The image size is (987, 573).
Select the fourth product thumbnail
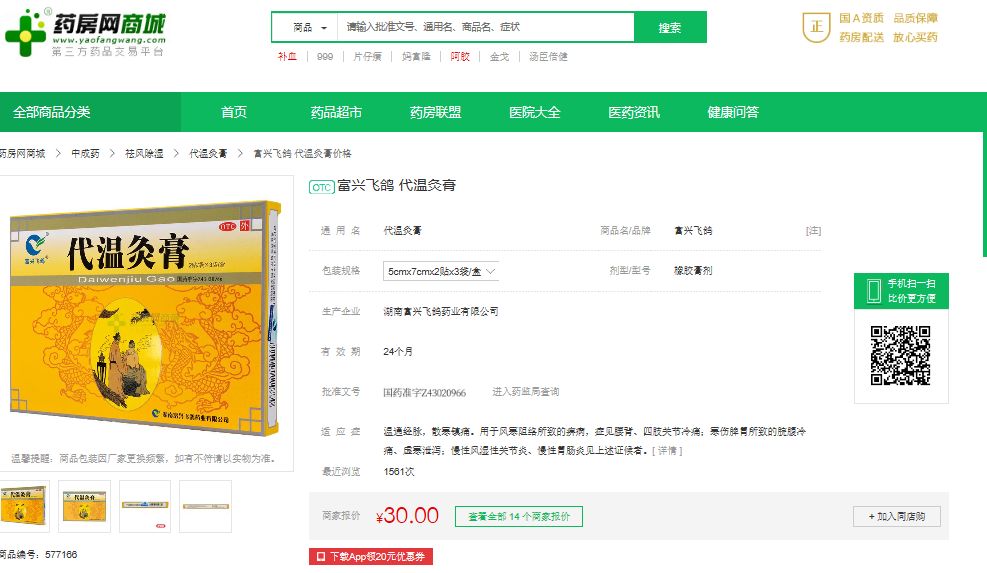pos(205,506)
